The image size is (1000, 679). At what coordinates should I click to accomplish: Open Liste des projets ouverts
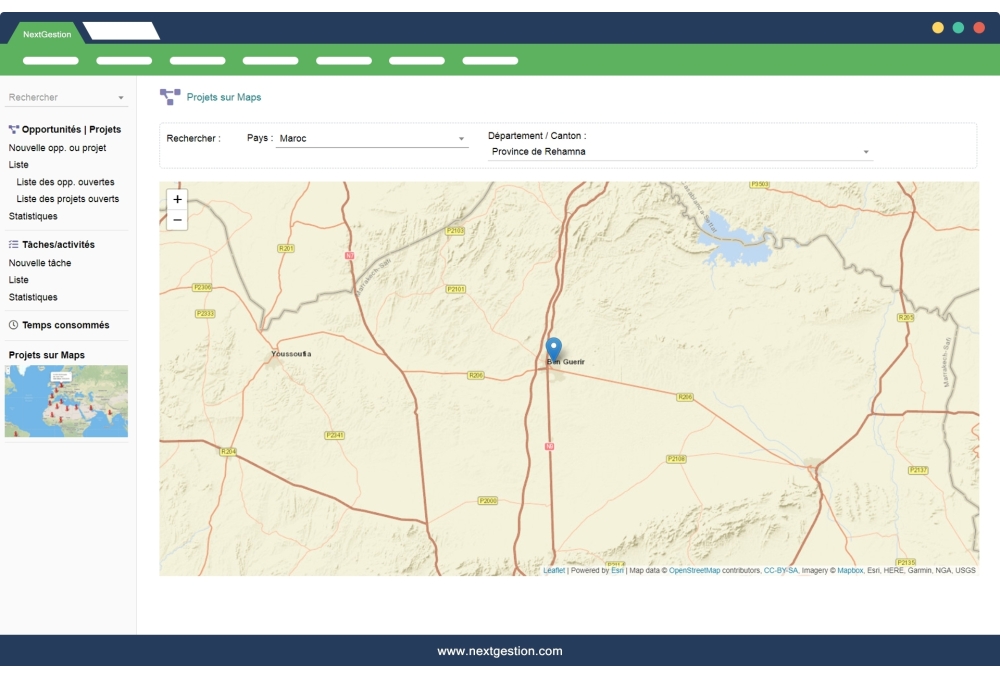[68, 199]
